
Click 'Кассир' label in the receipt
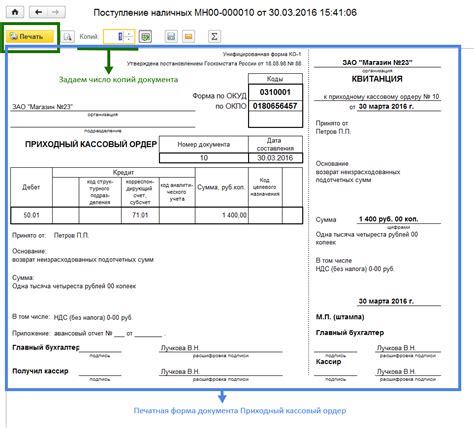(x=328, y=362)
